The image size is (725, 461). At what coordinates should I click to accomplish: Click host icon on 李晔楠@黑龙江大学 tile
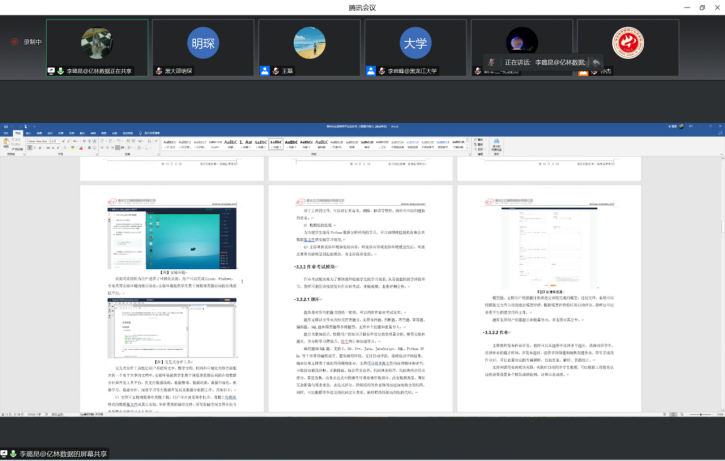371,71
